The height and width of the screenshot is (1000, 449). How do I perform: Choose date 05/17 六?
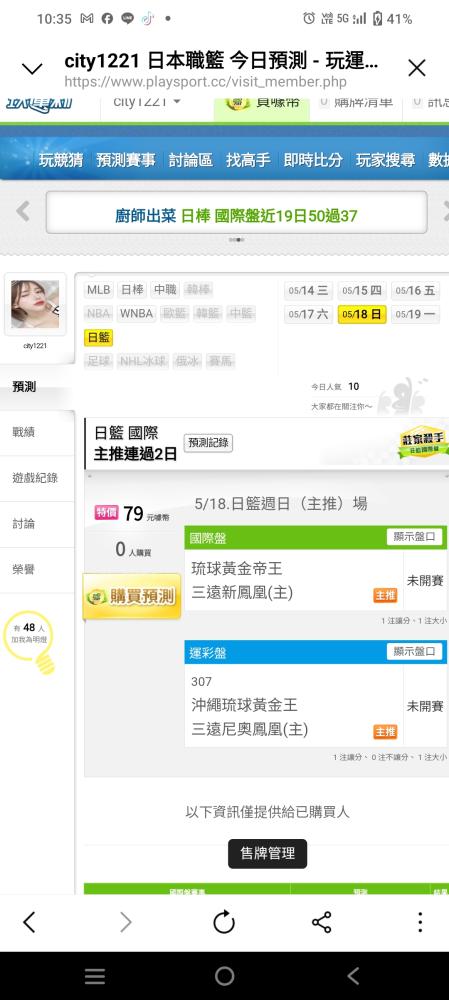pyautogui.click(x=308, y=314)
